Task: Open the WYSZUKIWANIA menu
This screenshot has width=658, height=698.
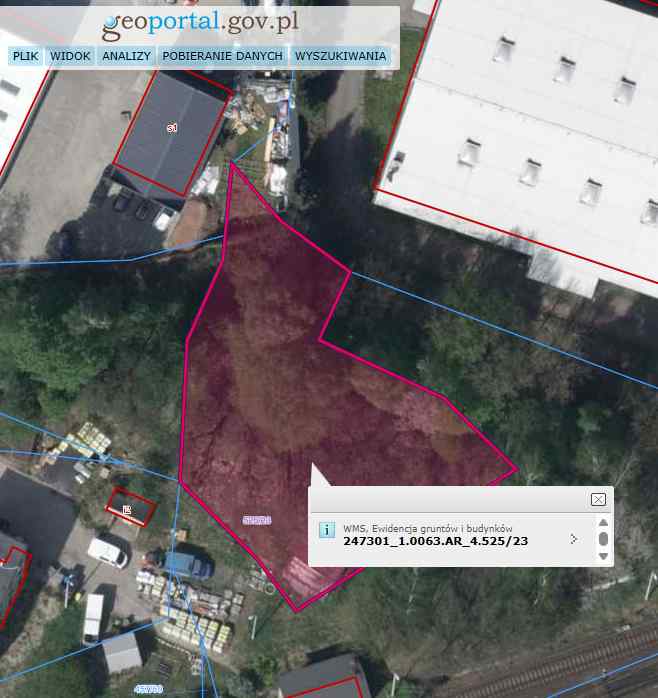Action: (341, 56)
